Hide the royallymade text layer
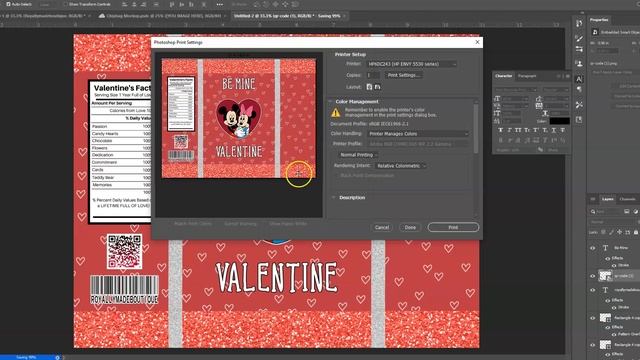The height and width of the screenshot is (360, 640). point(593,290)
